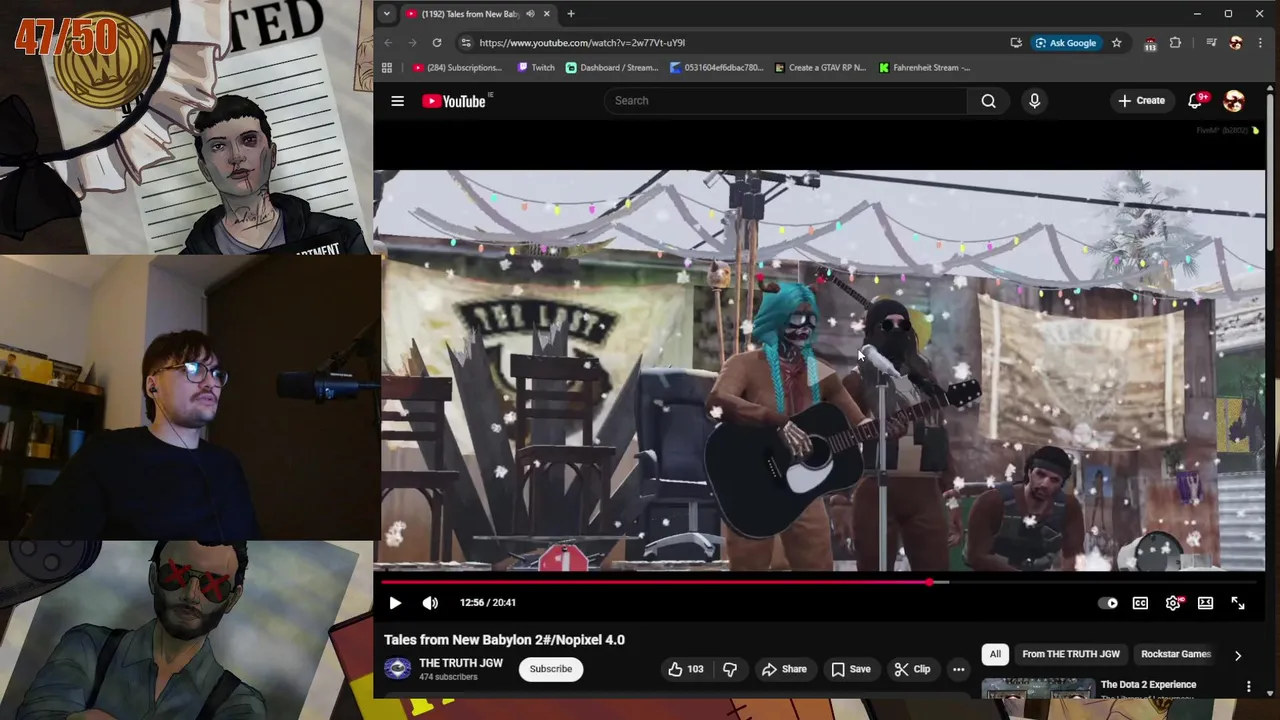Open the Fahrenheit Stream bookmark
This screenshot has width=1280, height=720.
[x=925, y=68]
